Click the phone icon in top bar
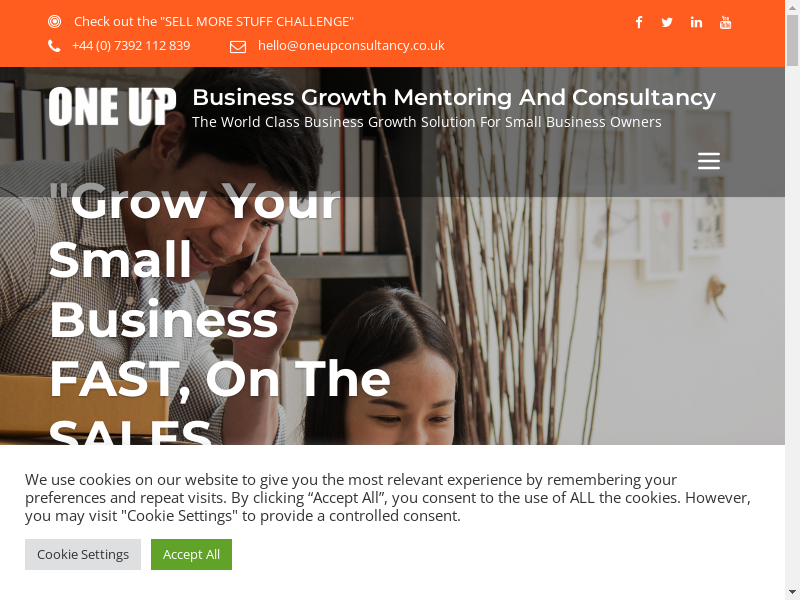 54,46
